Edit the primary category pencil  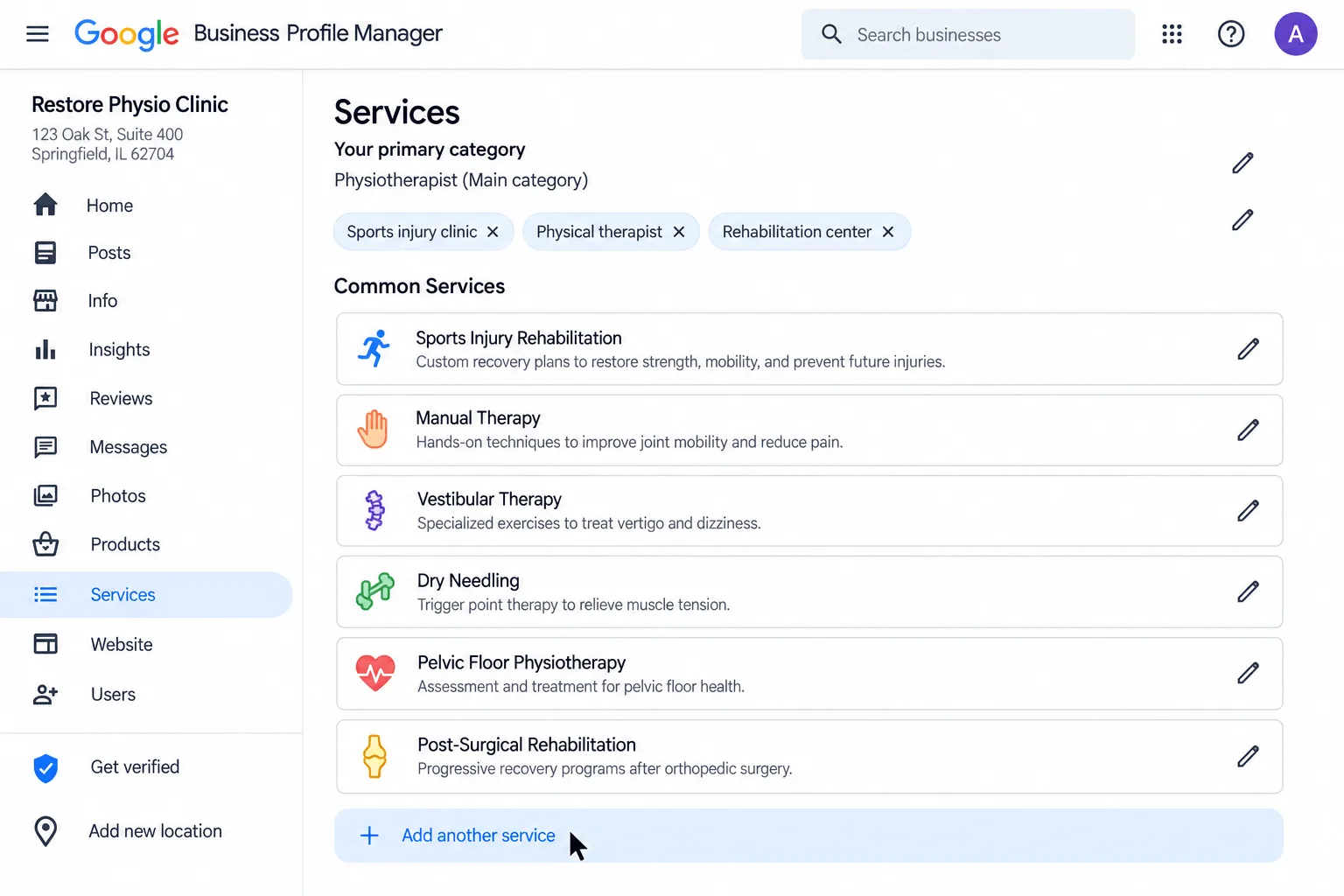[1242, 163]
